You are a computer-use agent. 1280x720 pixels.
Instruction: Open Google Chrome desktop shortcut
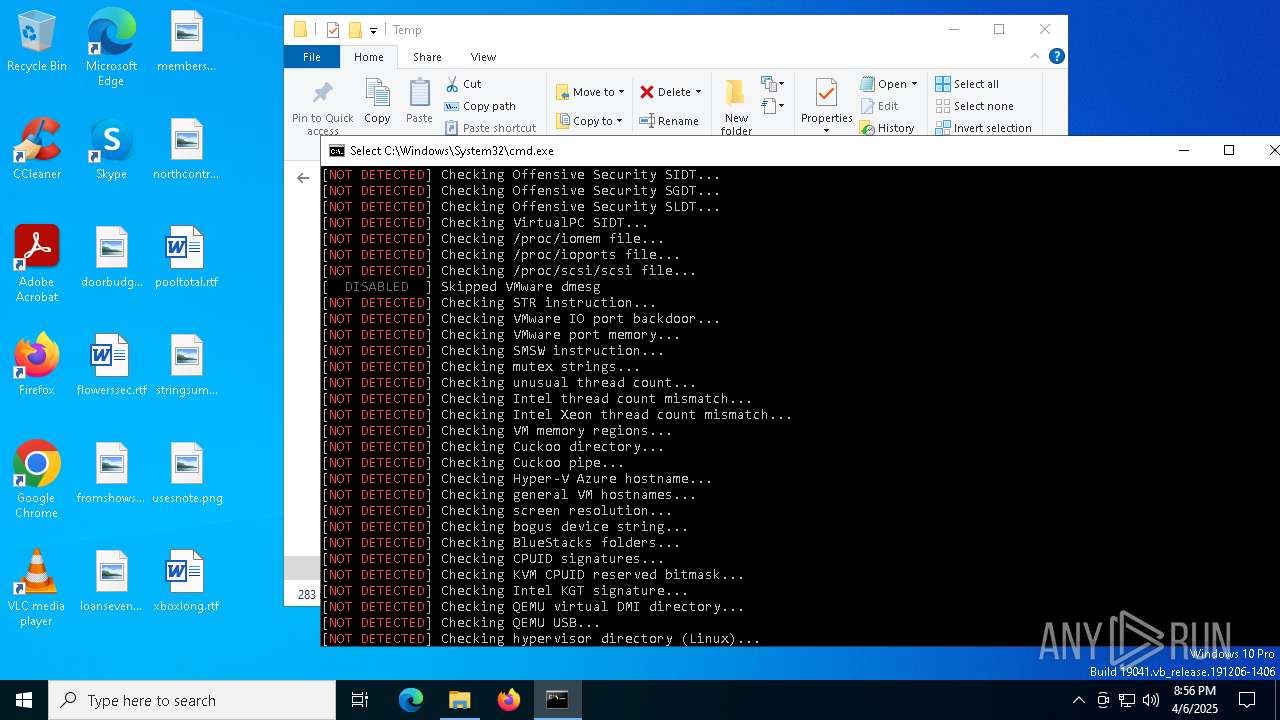37,480
